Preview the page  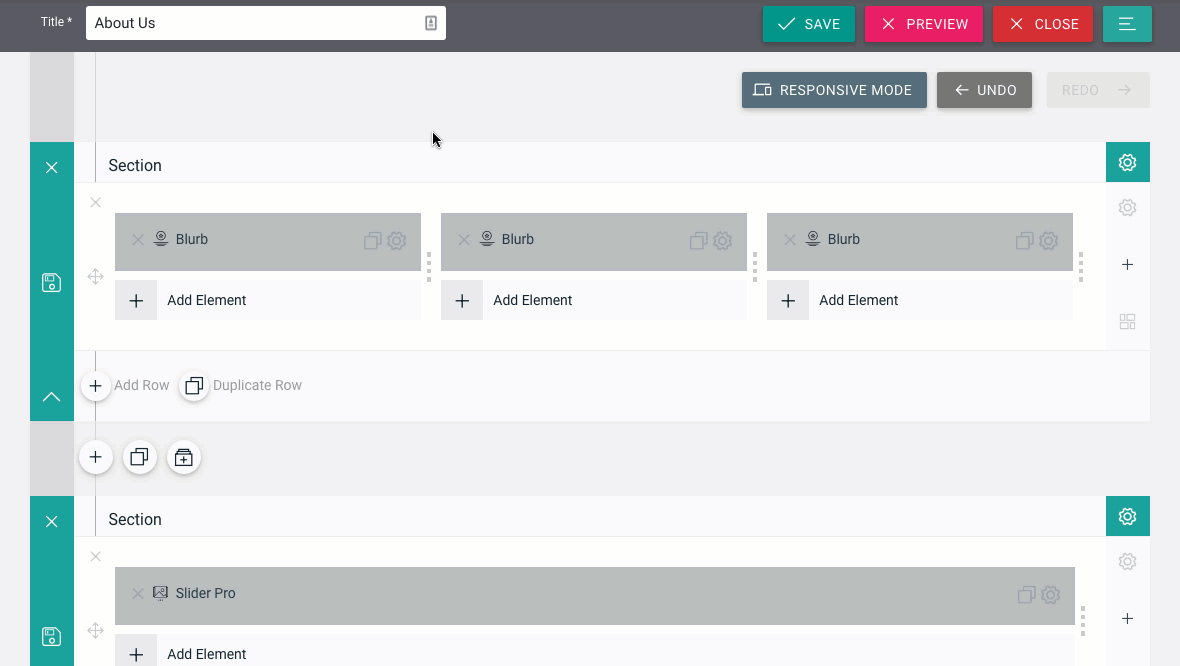point(923,23)
